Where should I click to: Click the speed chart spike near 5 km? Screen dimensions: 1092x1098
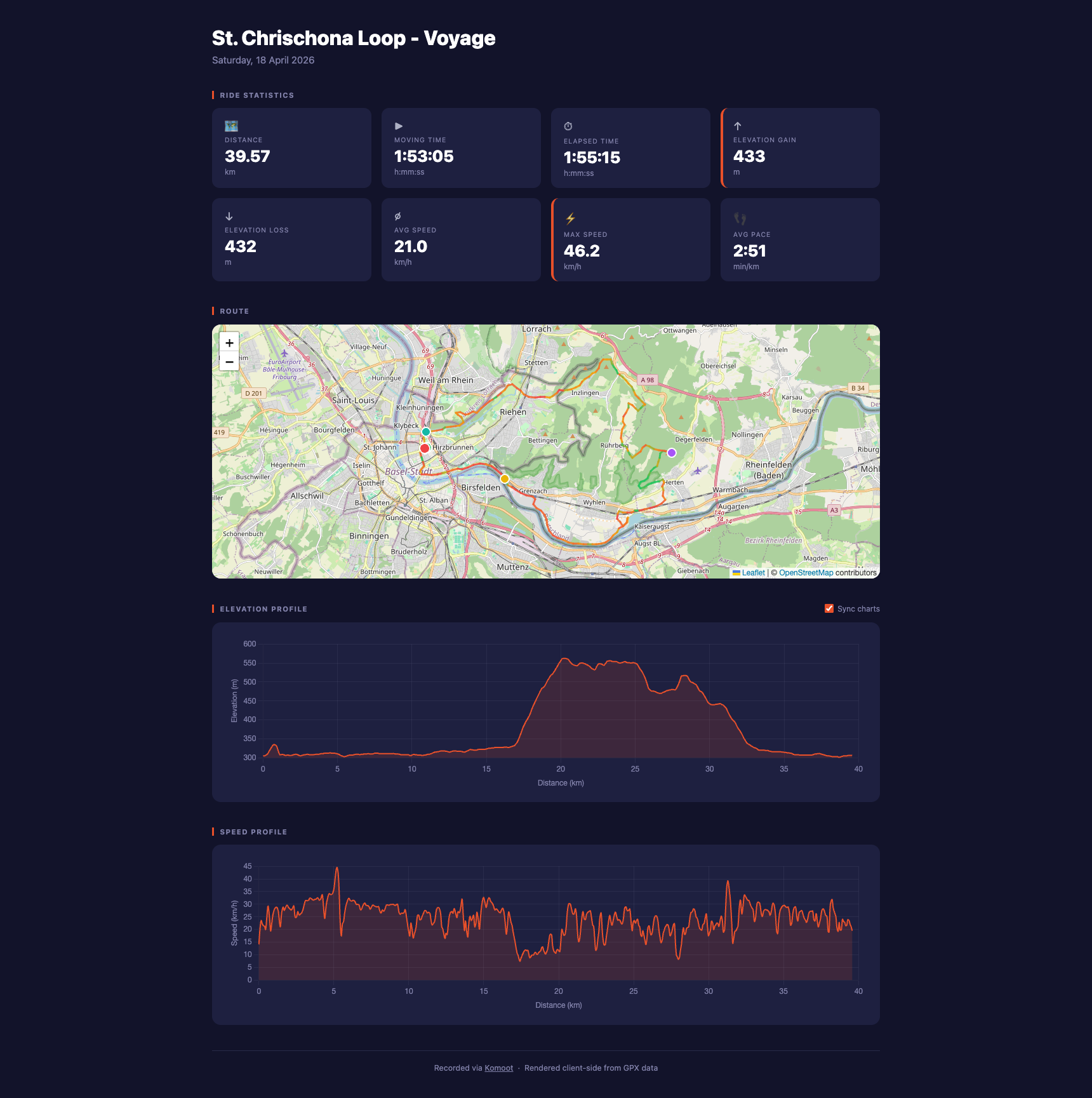click(337, 868)
